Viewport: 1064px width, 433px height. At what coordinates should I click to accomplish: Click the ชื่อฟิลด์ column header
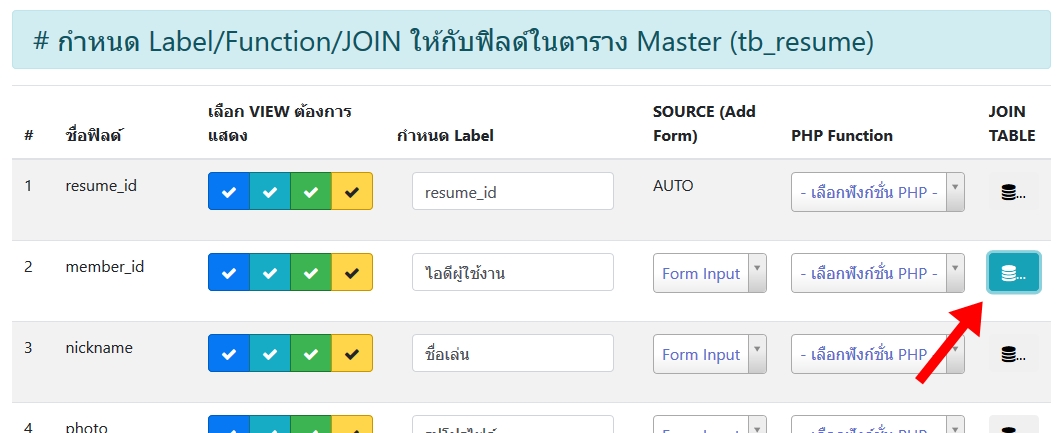point(93,135)
